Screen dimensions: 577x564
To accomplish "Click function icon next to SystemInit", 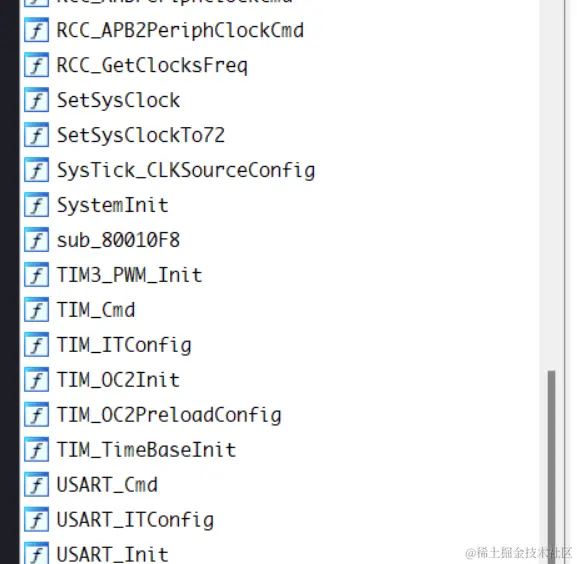I will (x=36, y=205).
